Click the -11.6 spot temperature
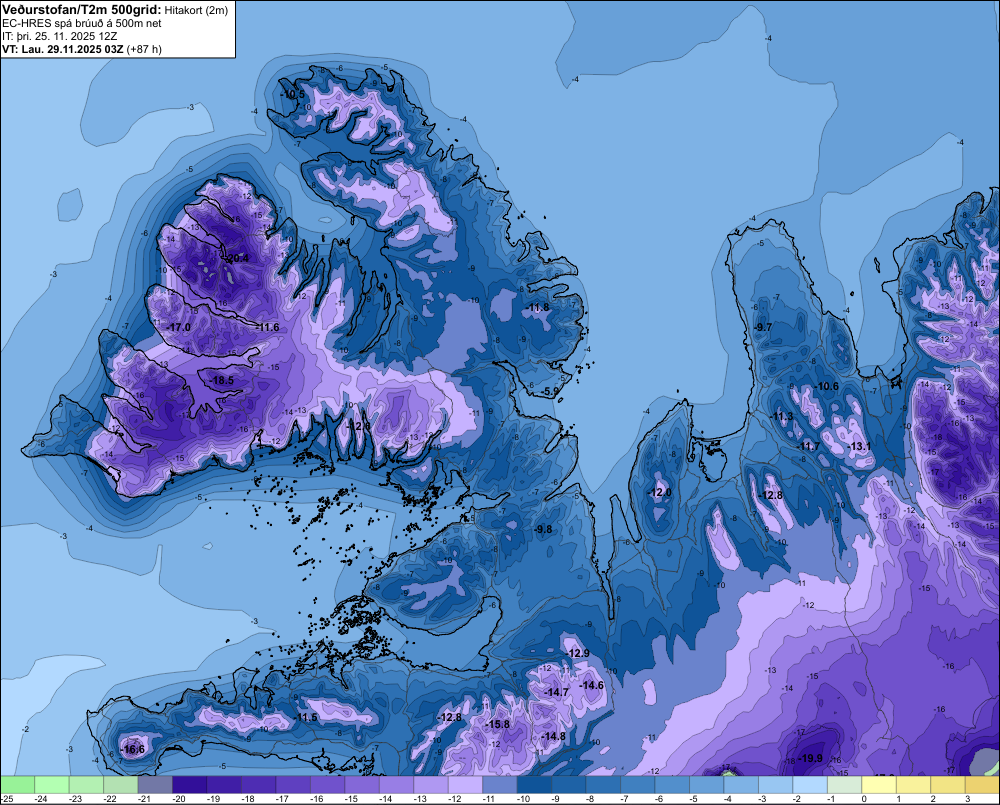Viewport: 1000px width, 805px height. click(x=268, y=327)
